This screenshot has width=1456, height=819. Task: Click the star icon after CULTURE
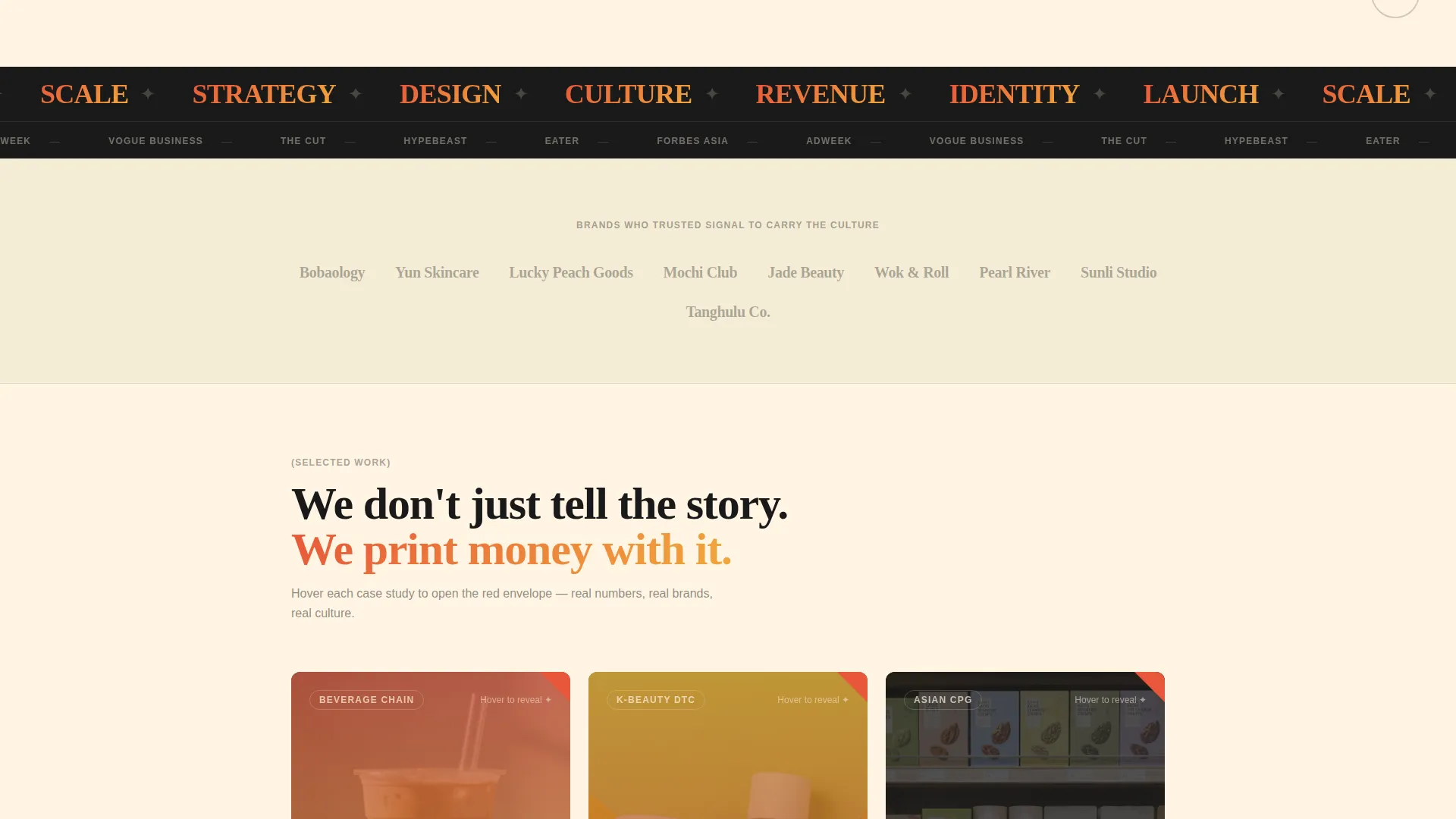click(x=712, y=93)
